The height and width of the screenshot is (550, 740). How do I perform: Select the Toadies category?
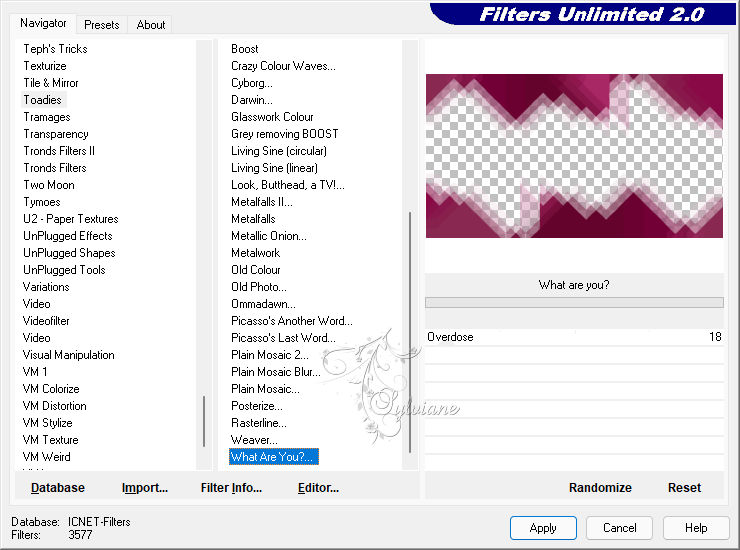(42, 100)
